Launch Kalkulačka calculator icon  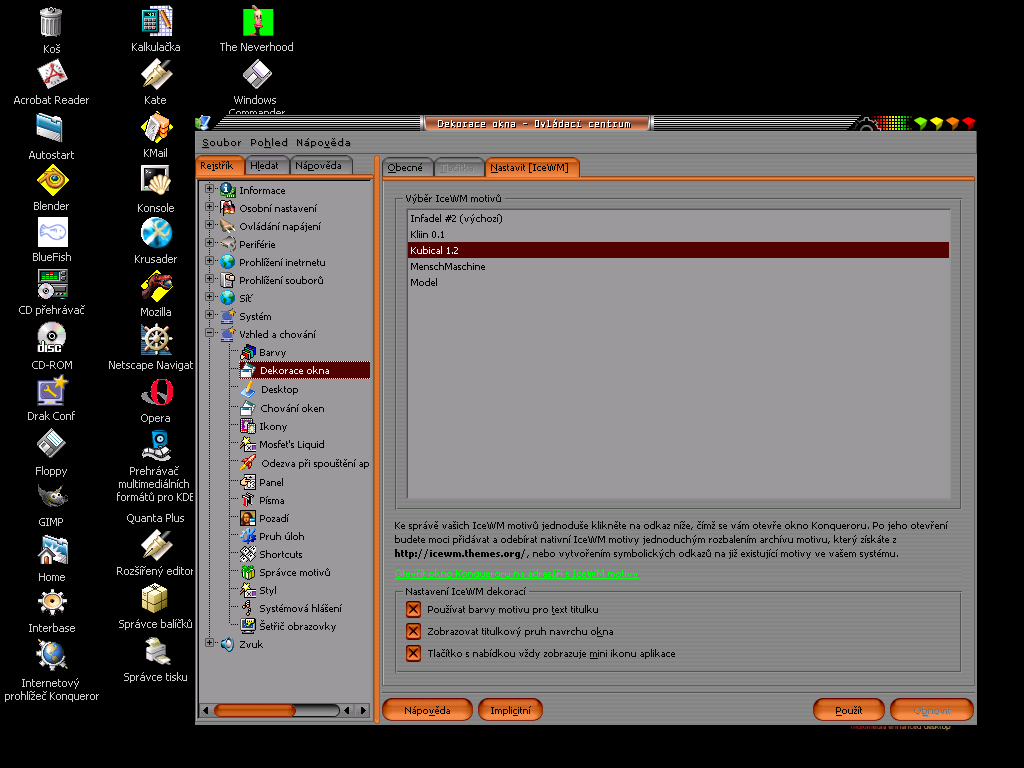pos(156,22)
